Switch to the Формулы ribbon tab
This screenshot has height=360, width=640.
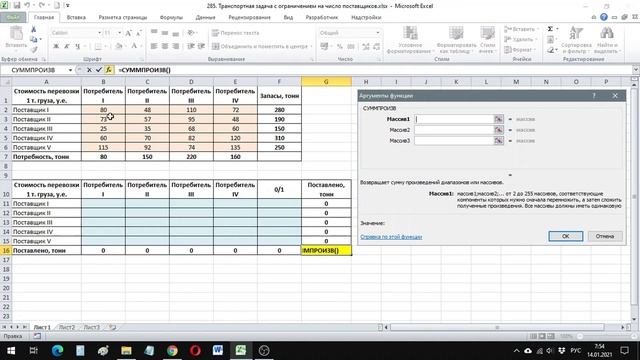tap(171, 17)
